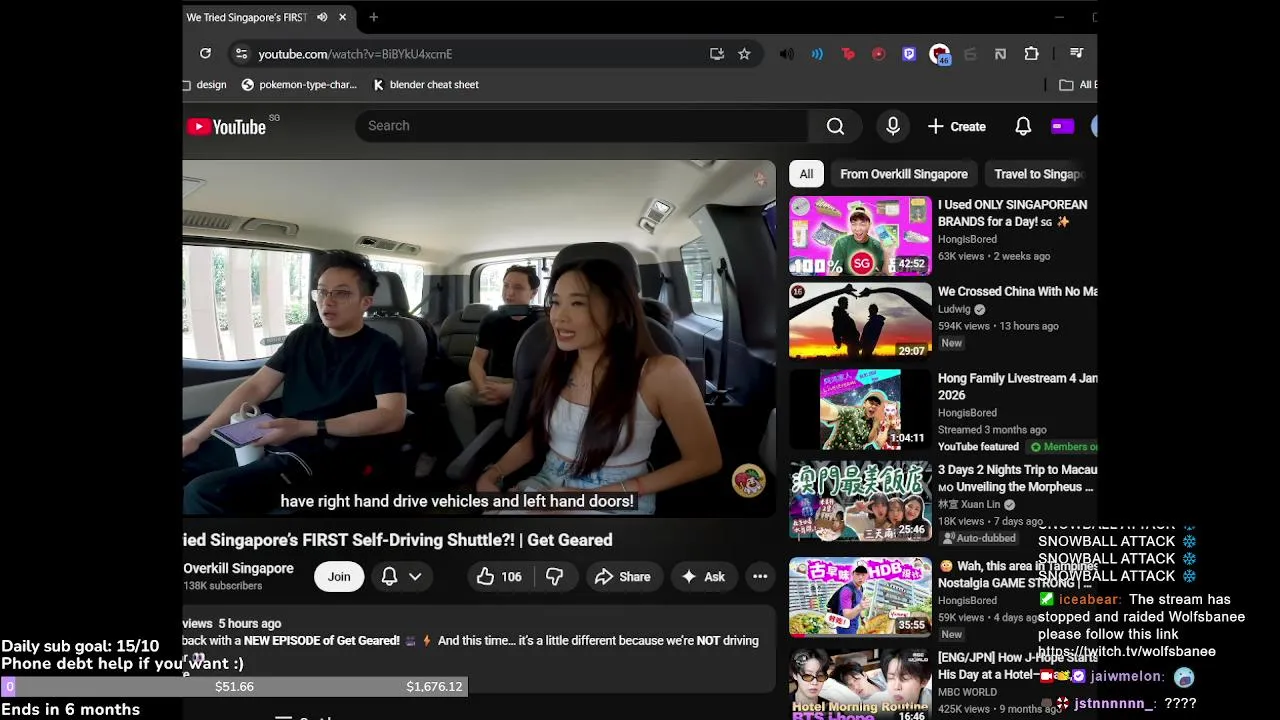Open the Tampines Nostalgia video thumbnail
The image size is (1280, 720).
point(860,596)
